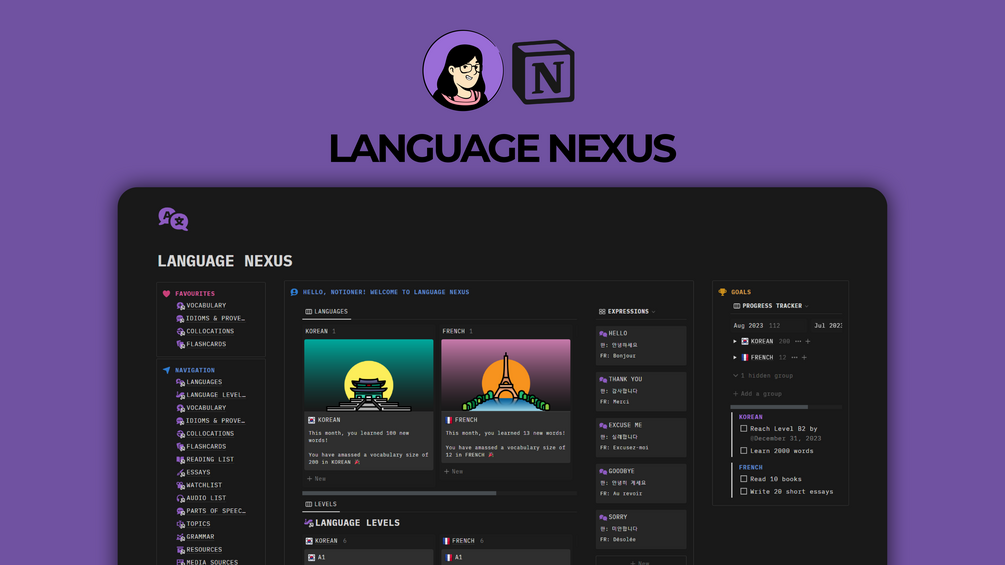This screenshot has height=565, width=1005.
Task: Click the icon beside Grammar
Action: click(180, 537)
